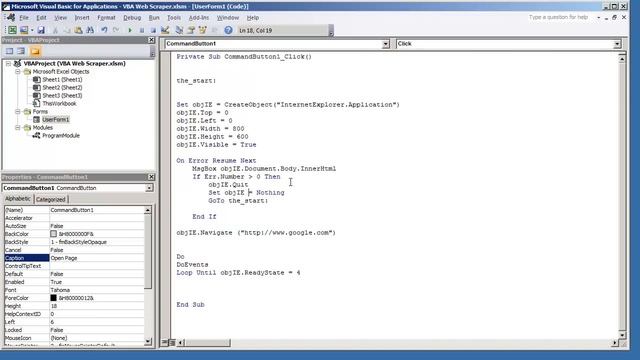Image resolution: width=640 pixels, height=360 pixels.
Task: Click the Properties list scroll down arrow
Action: 148,341
